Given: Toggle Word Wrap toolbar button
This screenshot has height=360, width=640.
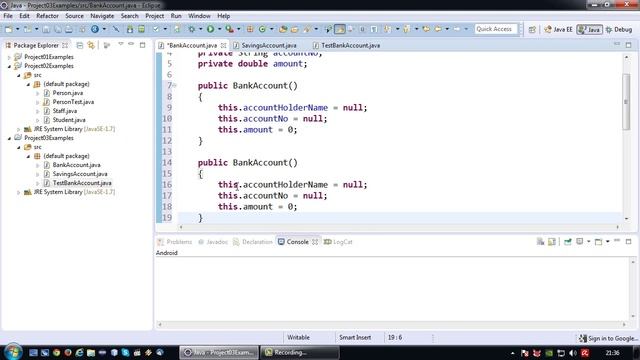Looking at the screenshot, I should [x=362, y=29].
